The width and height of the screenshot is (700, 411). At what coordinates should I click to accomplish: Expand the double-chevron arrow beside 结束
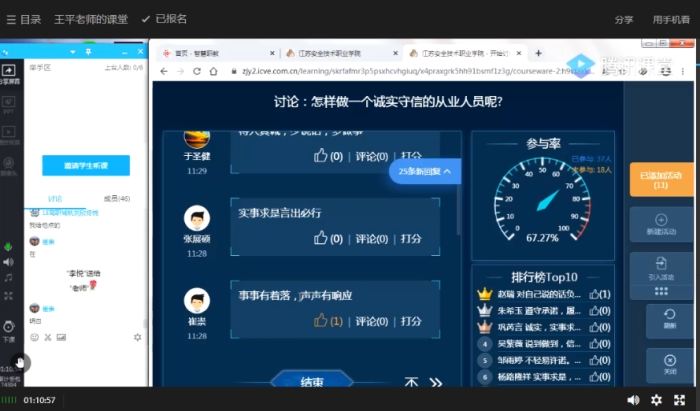(x=435, y=382)
